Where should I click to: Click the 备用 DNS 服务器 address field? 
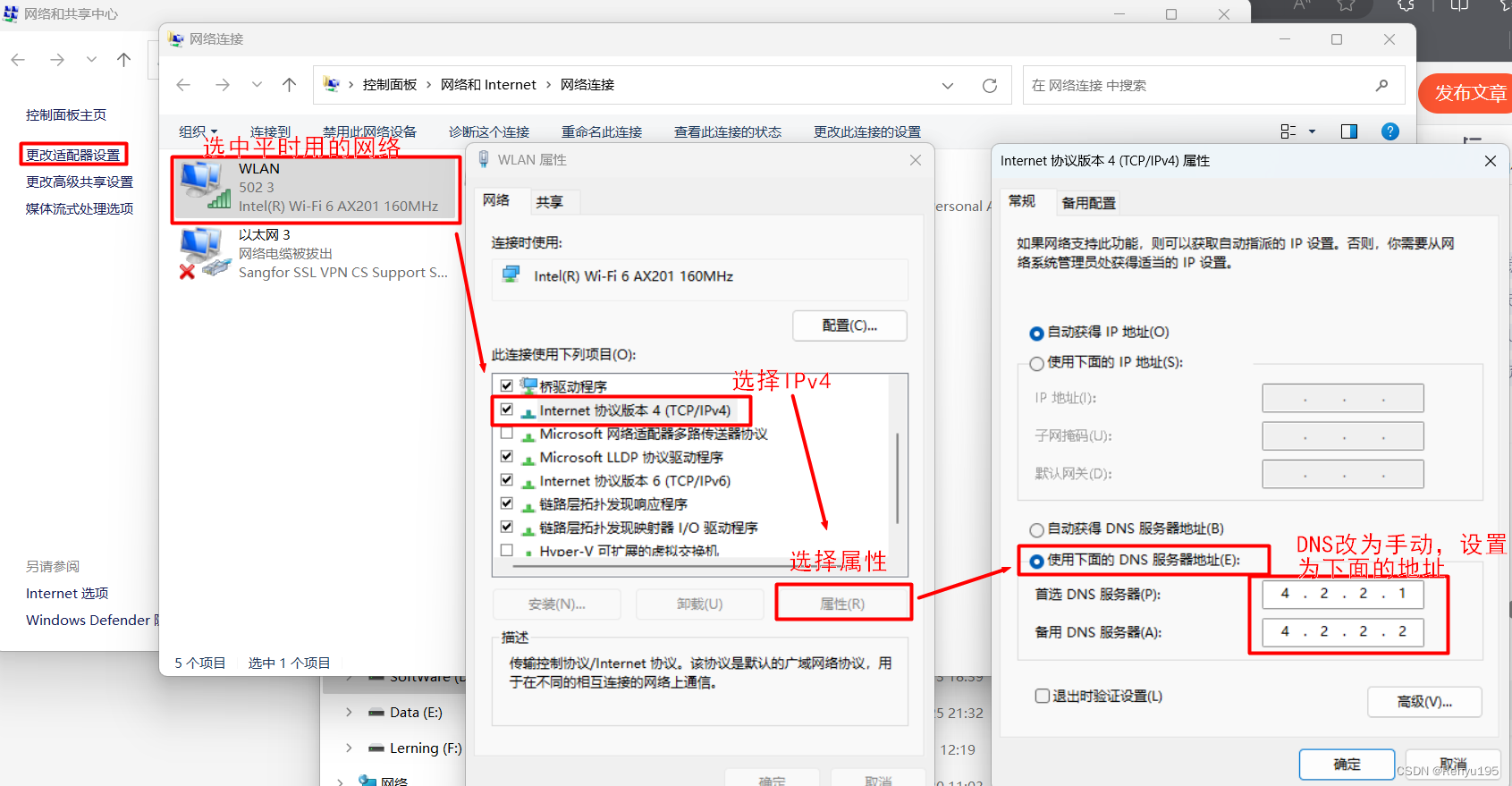point(1343,632)
